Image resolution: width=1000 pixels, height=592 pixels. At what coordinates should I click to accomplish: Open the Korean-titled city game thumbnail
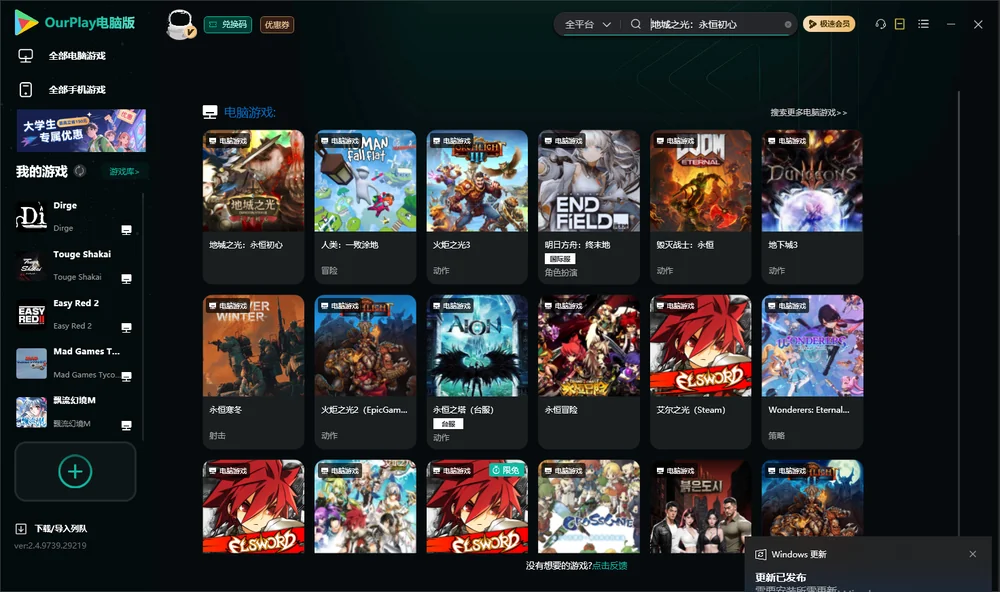[700, 507]
